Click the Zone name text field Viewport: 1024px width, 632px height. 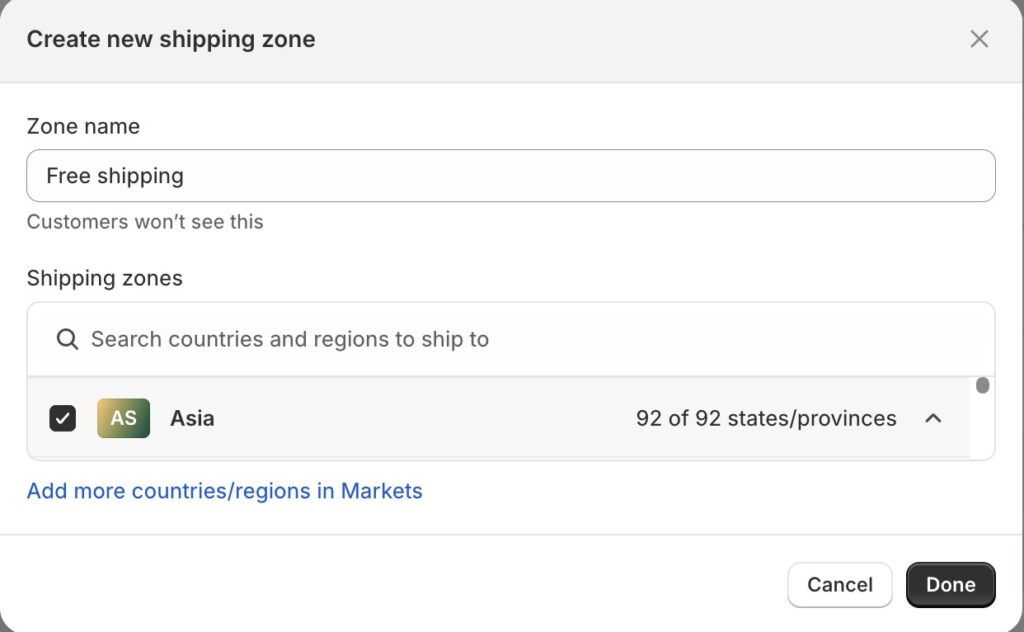click(510, 175)
